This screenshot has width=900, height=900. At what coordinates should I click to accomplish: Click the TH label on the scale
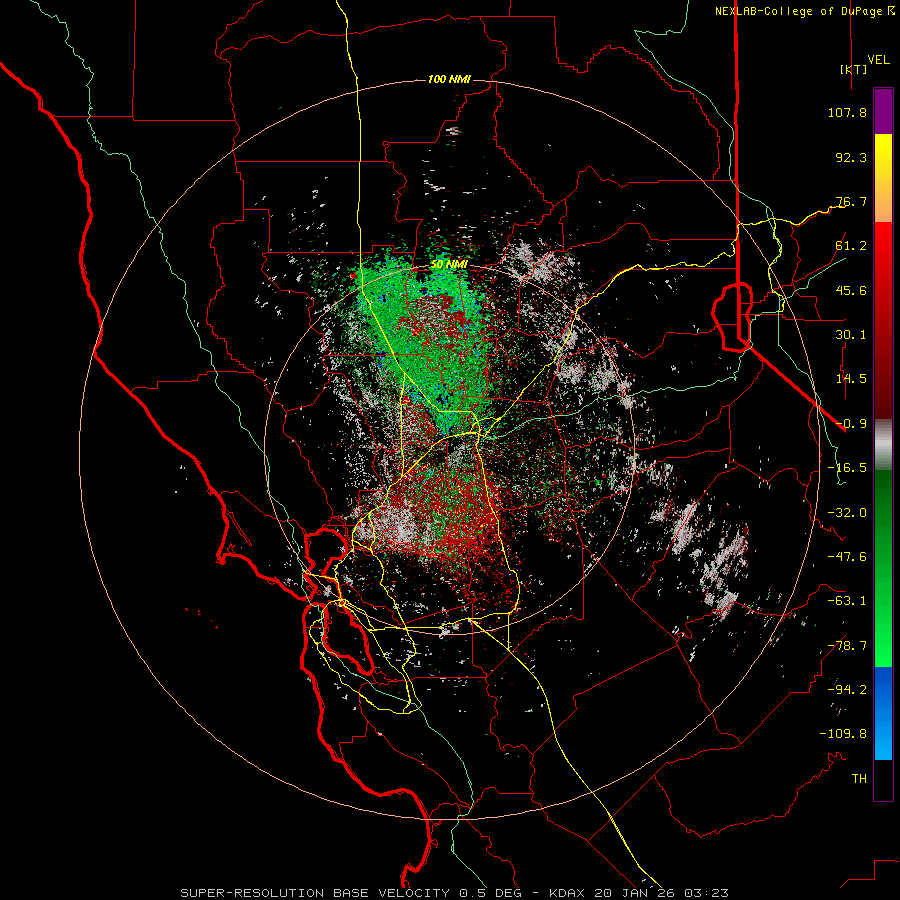859,779
